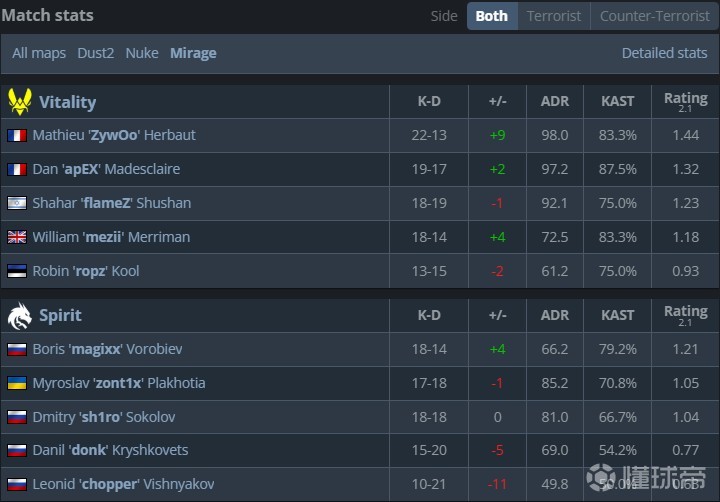The image size is (720, 502).
Task: Click the Israeli flag beside flameZ
Action: [17, 203]
